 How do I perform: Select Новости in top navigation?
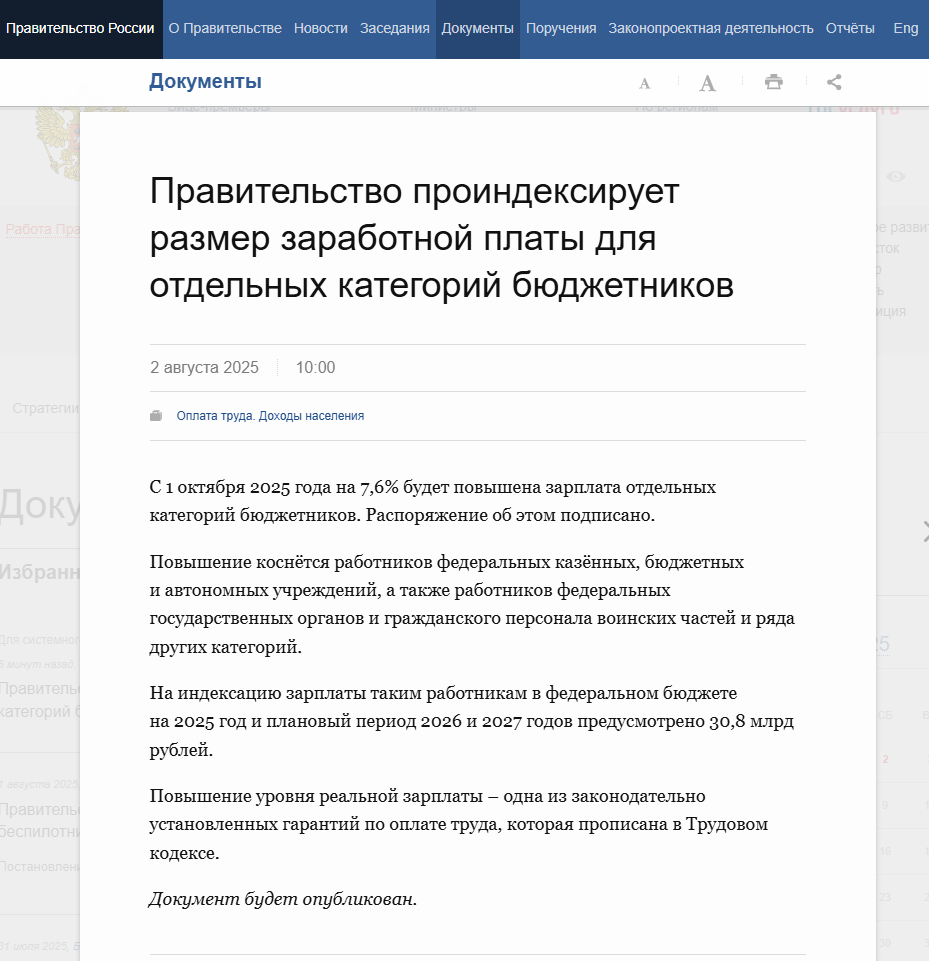click(x=320, y=28)
